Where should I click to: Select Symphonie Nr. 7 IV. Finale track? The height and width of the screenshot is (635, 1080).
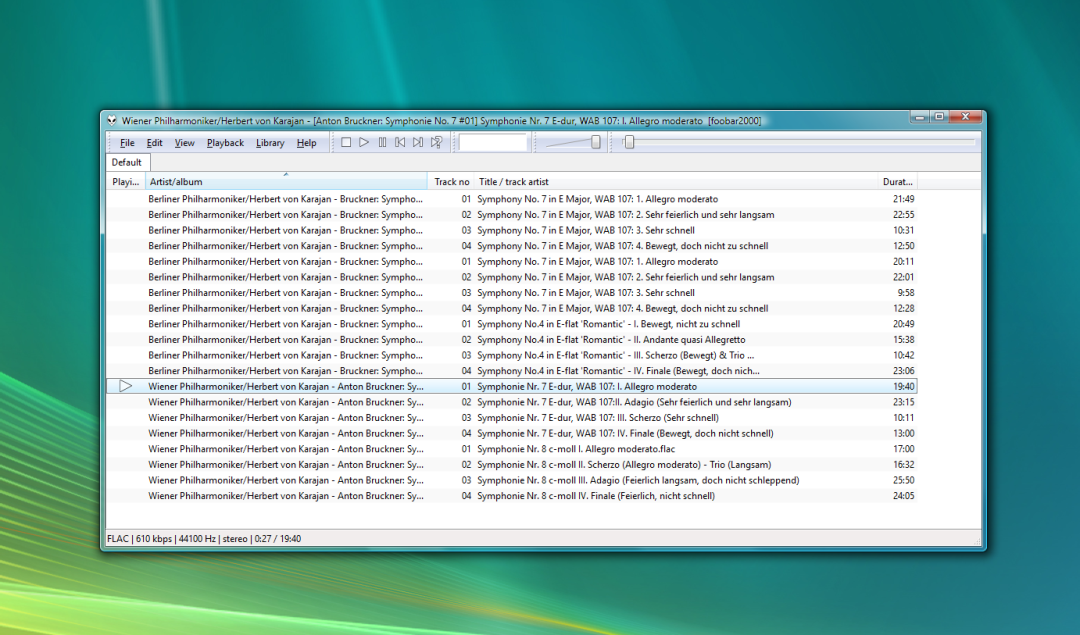tap(512, 433)
